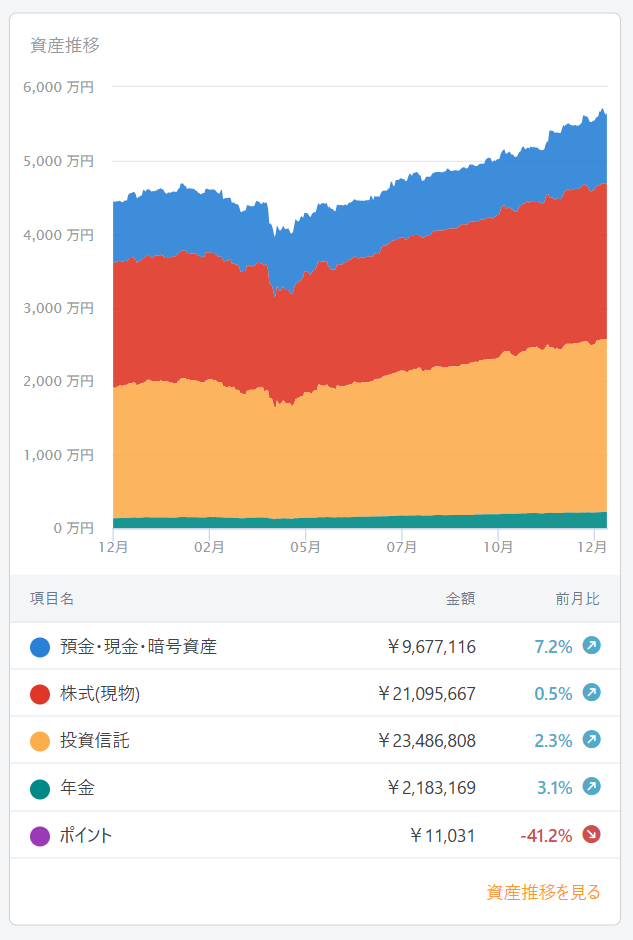Click the teal dot for 年金
The image size is (633, 940).
40,788
